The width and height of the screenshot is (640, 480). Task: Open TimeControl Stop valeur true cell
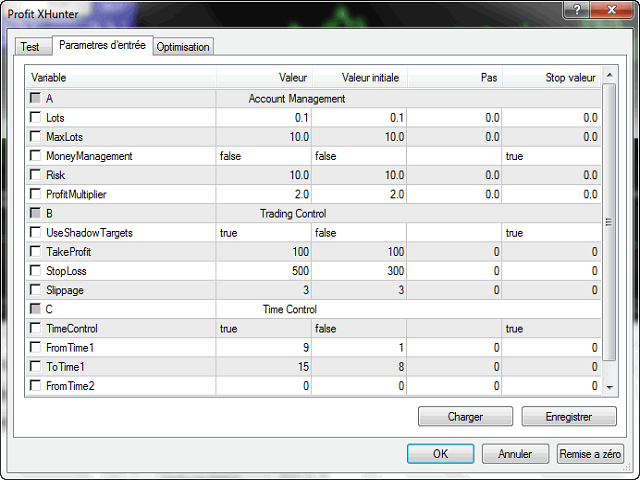(551, 329)
